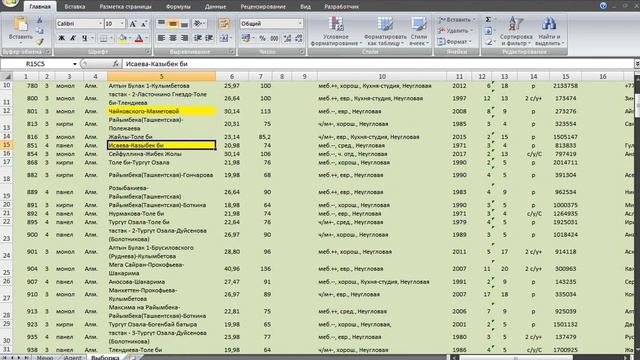Viewport: 640px width, 360px height.
Task: Click the accounting number format icon
Action: (x=246, y=38)
